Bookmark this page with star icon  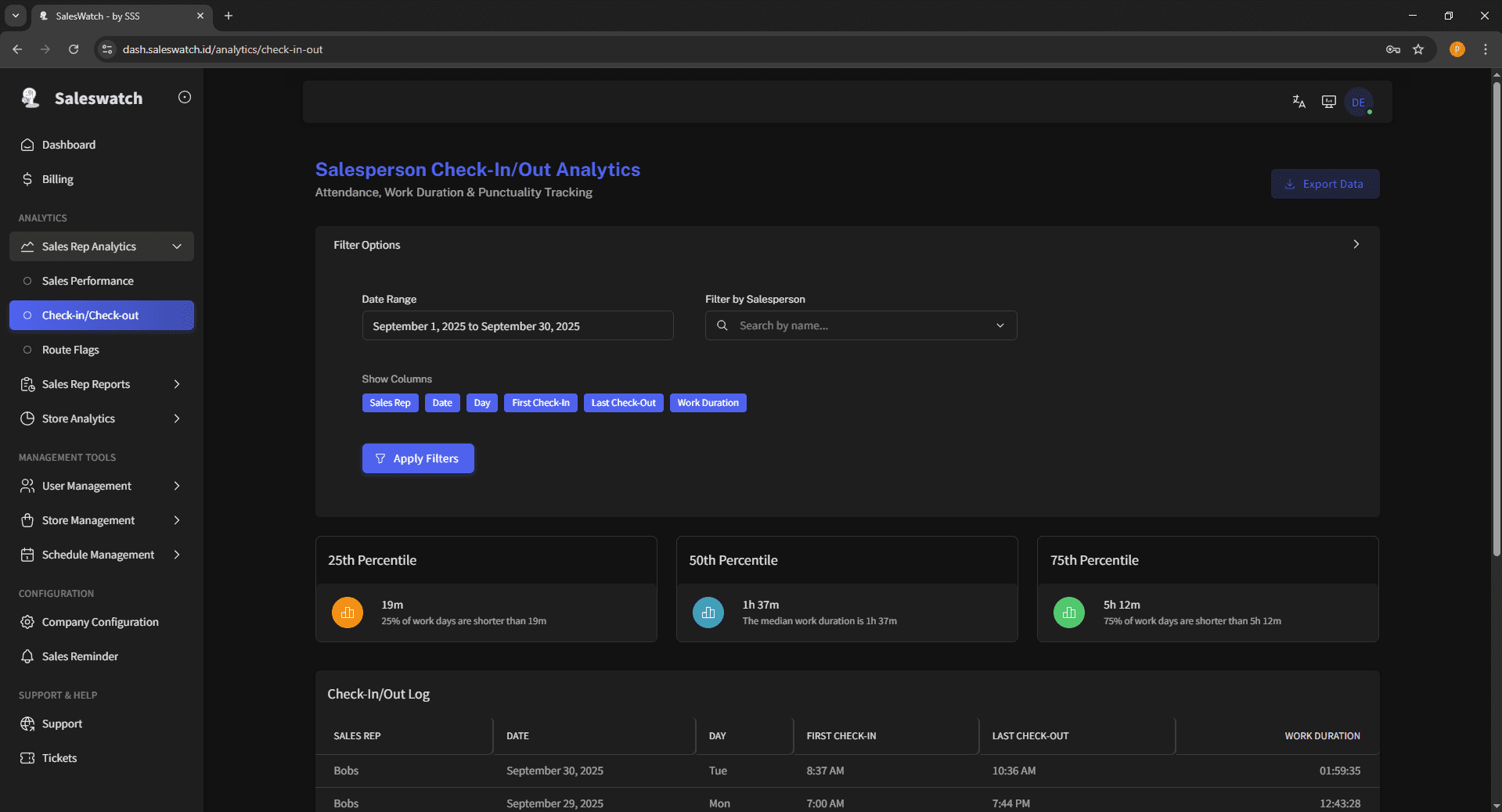point(1417,49)
